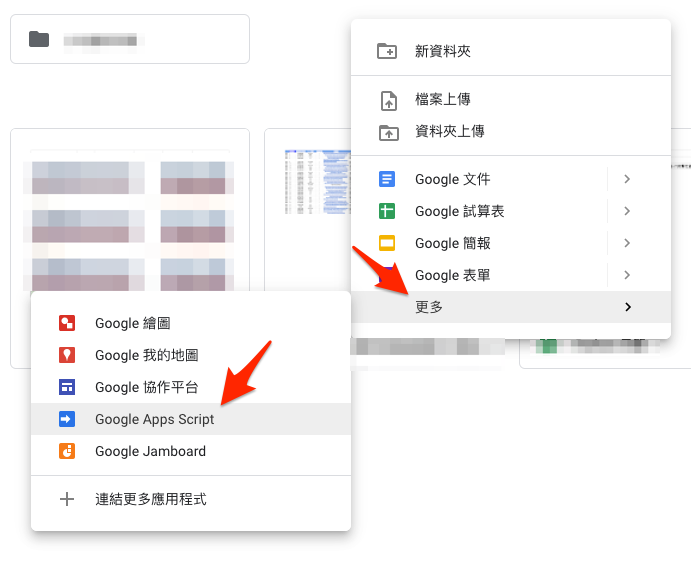Click the blue Google Docs icon

(387, 180)
